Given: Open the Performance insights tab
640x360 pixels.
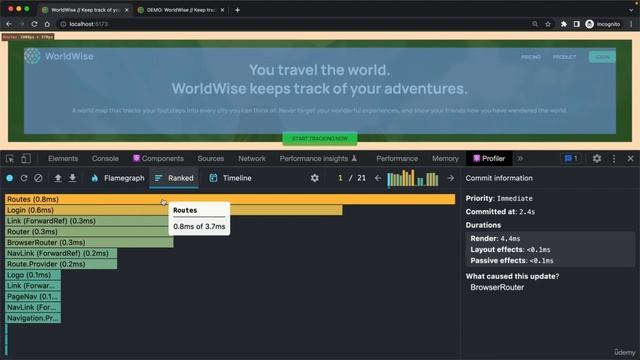Looking at the screenshot, I should tap(318, 158).
